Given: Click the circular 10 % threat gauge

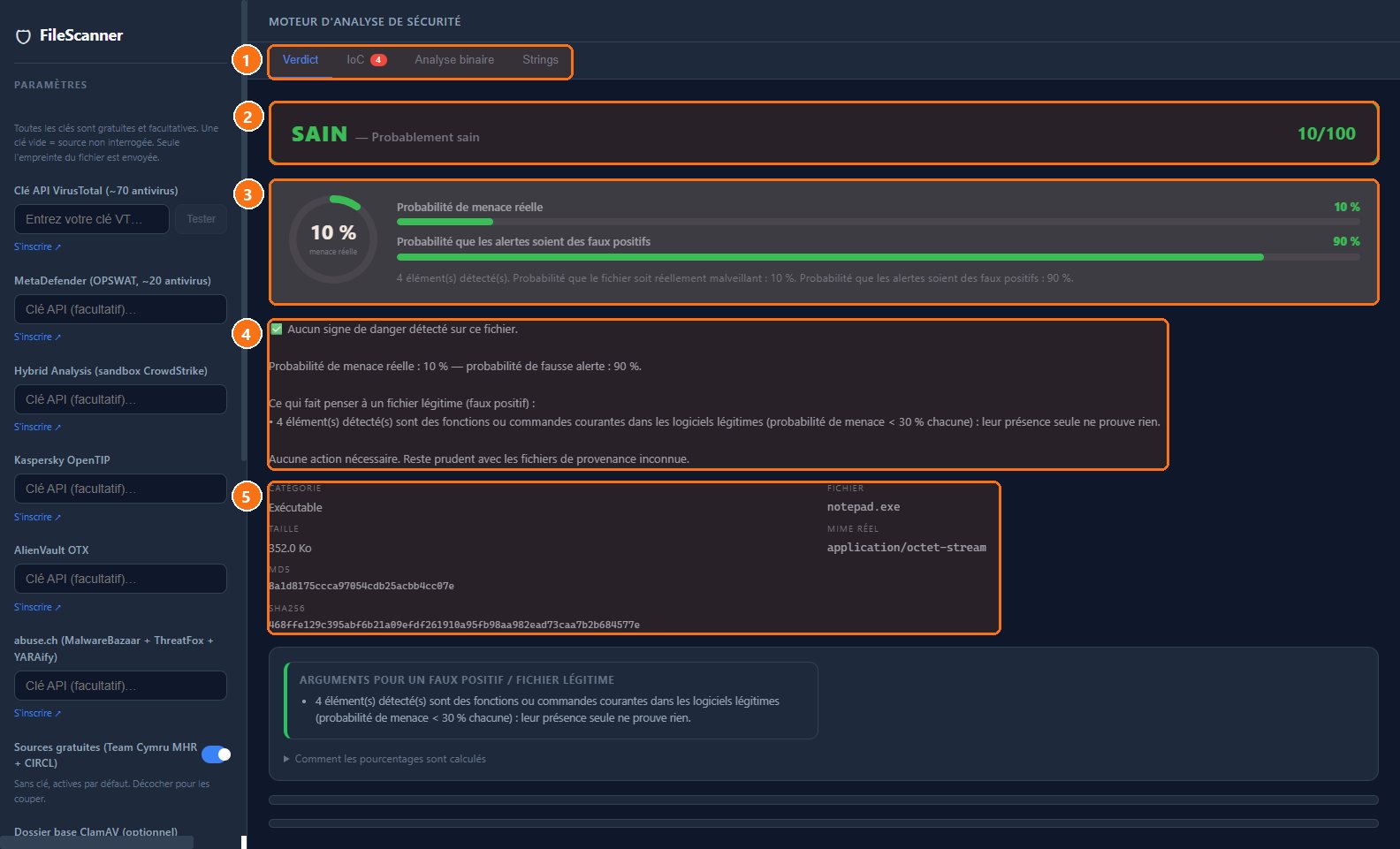Looking at the screenshot, I should click(333, 239).
